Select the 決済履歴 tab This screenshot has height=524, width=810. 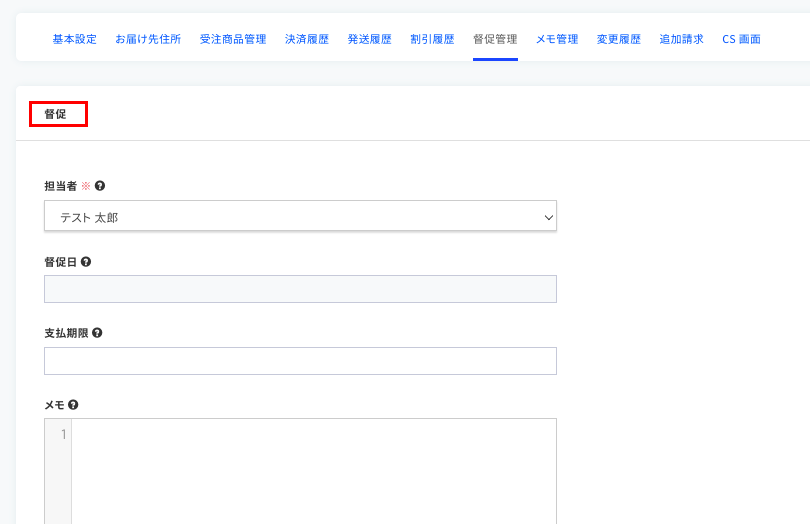(307, 39)
